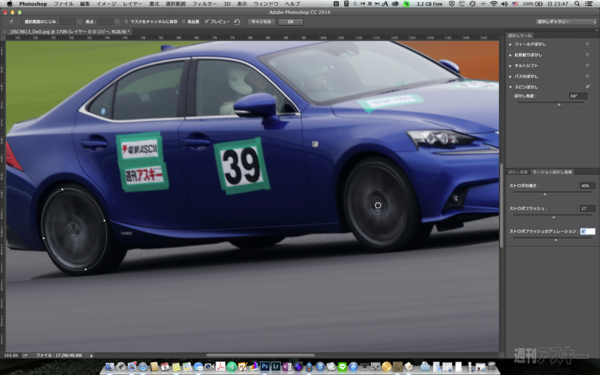This screenshot has width=600, height=375.
Task: Click the strobe strength slider handle
Action: point(545,194)
